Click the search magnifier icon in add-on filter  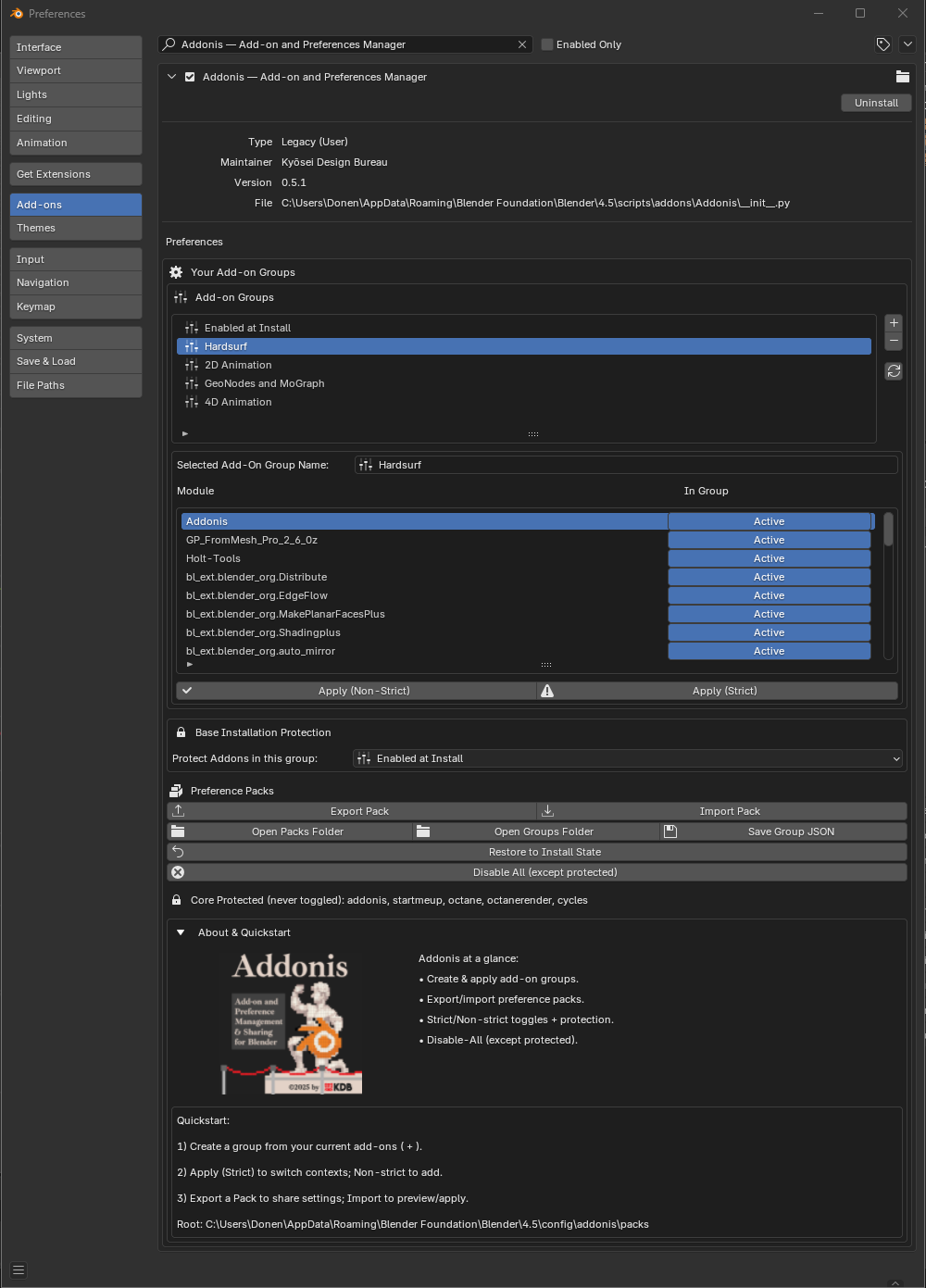coord(169,44)
